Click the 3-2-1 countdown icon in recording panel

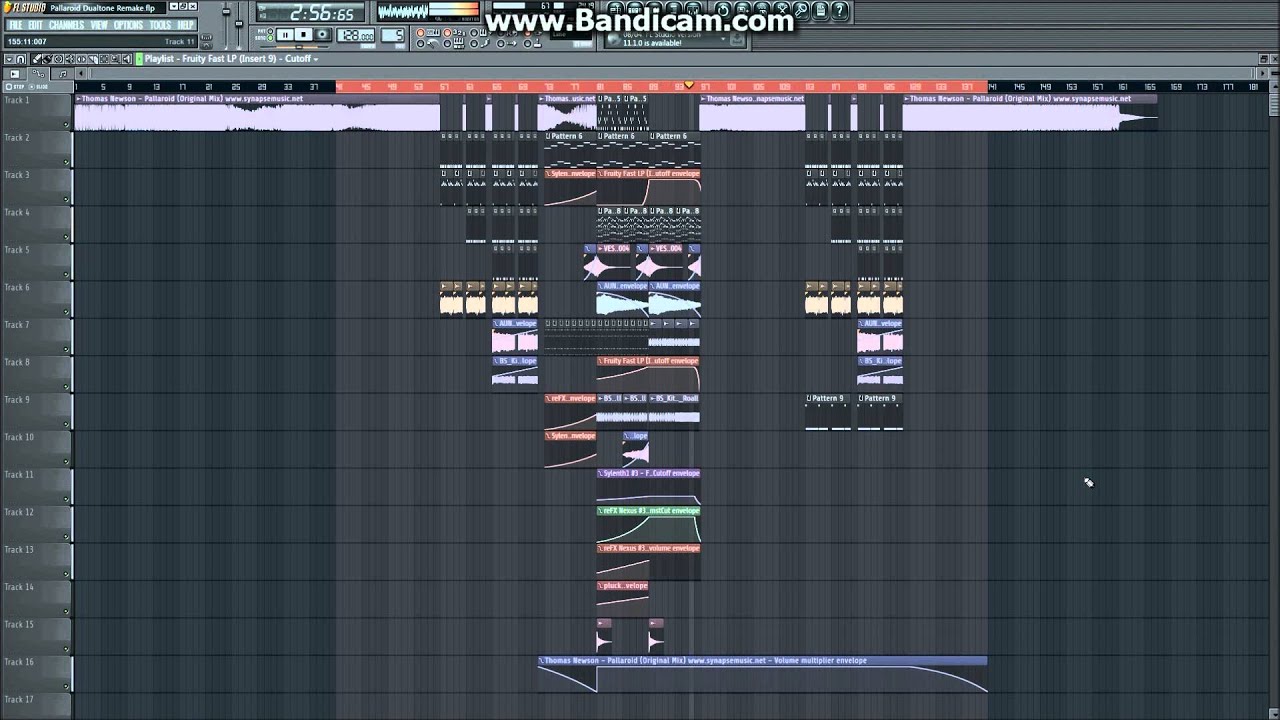[459, 32]
